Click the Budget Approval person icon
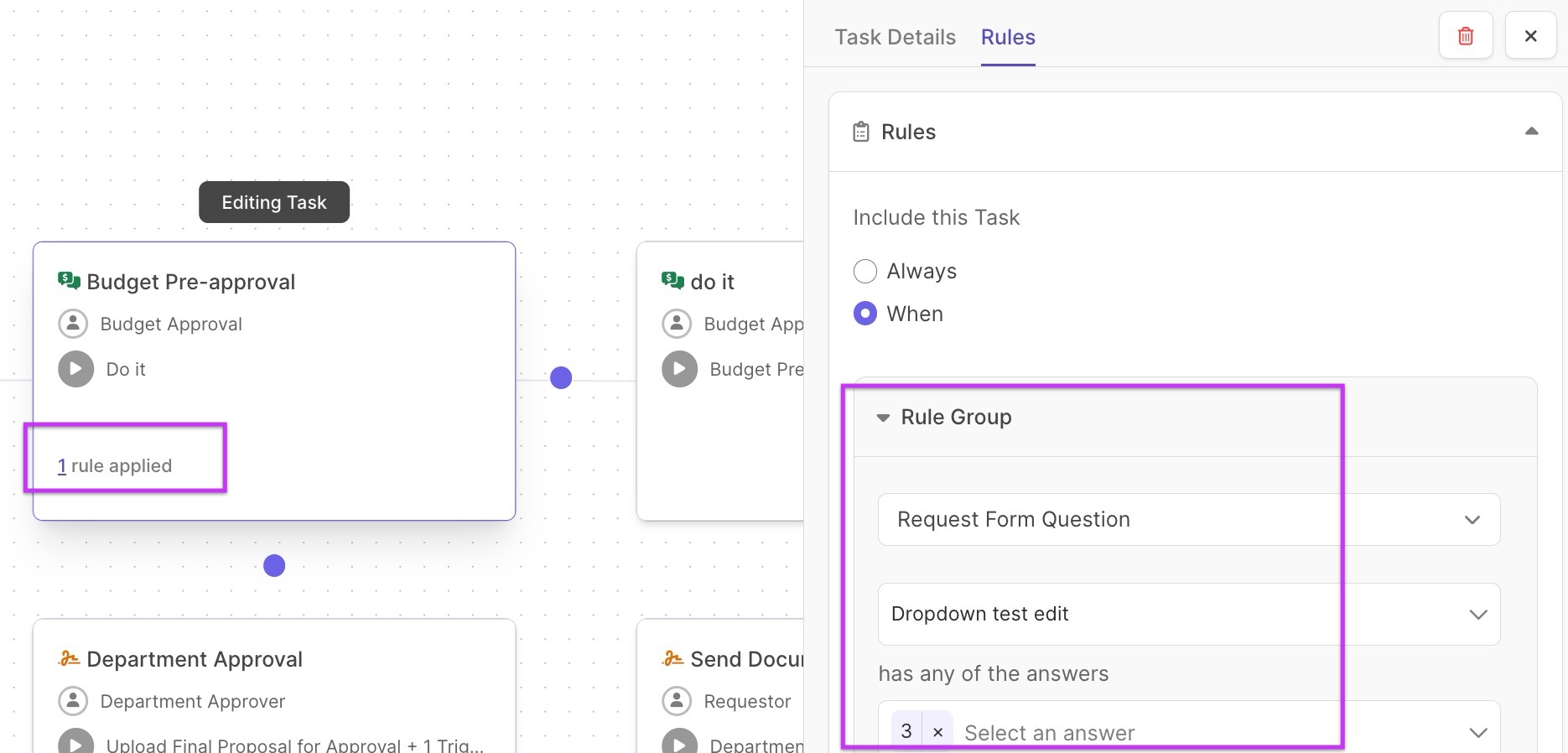1568x753 pixels. click(x=73, y=324)
